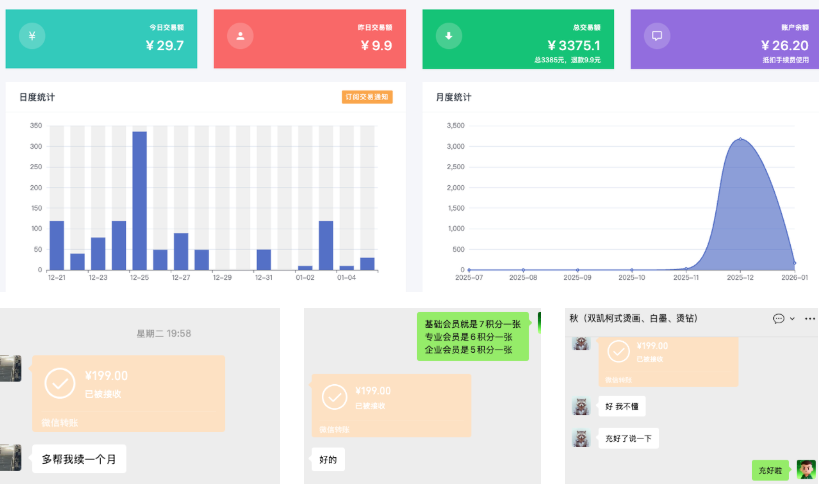Screen dimensions: 827x489
Task: Click the yen icon on today's transactions card
Action: point(32,36)
